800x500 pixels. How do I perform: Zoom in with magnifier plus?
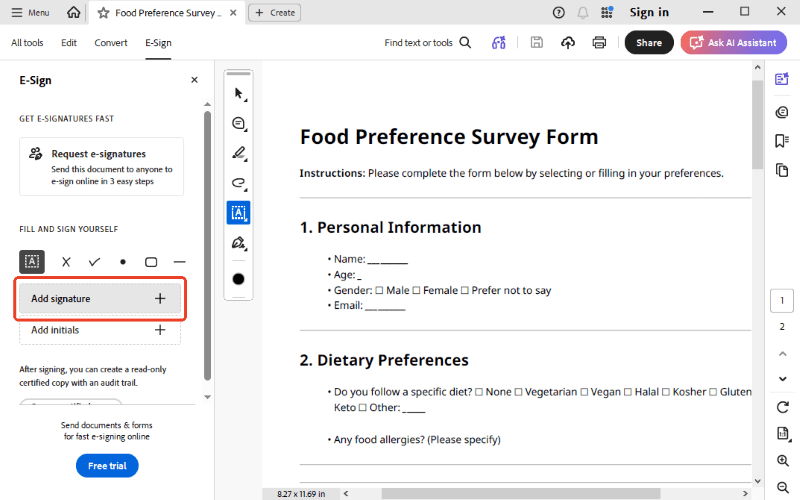783,461
